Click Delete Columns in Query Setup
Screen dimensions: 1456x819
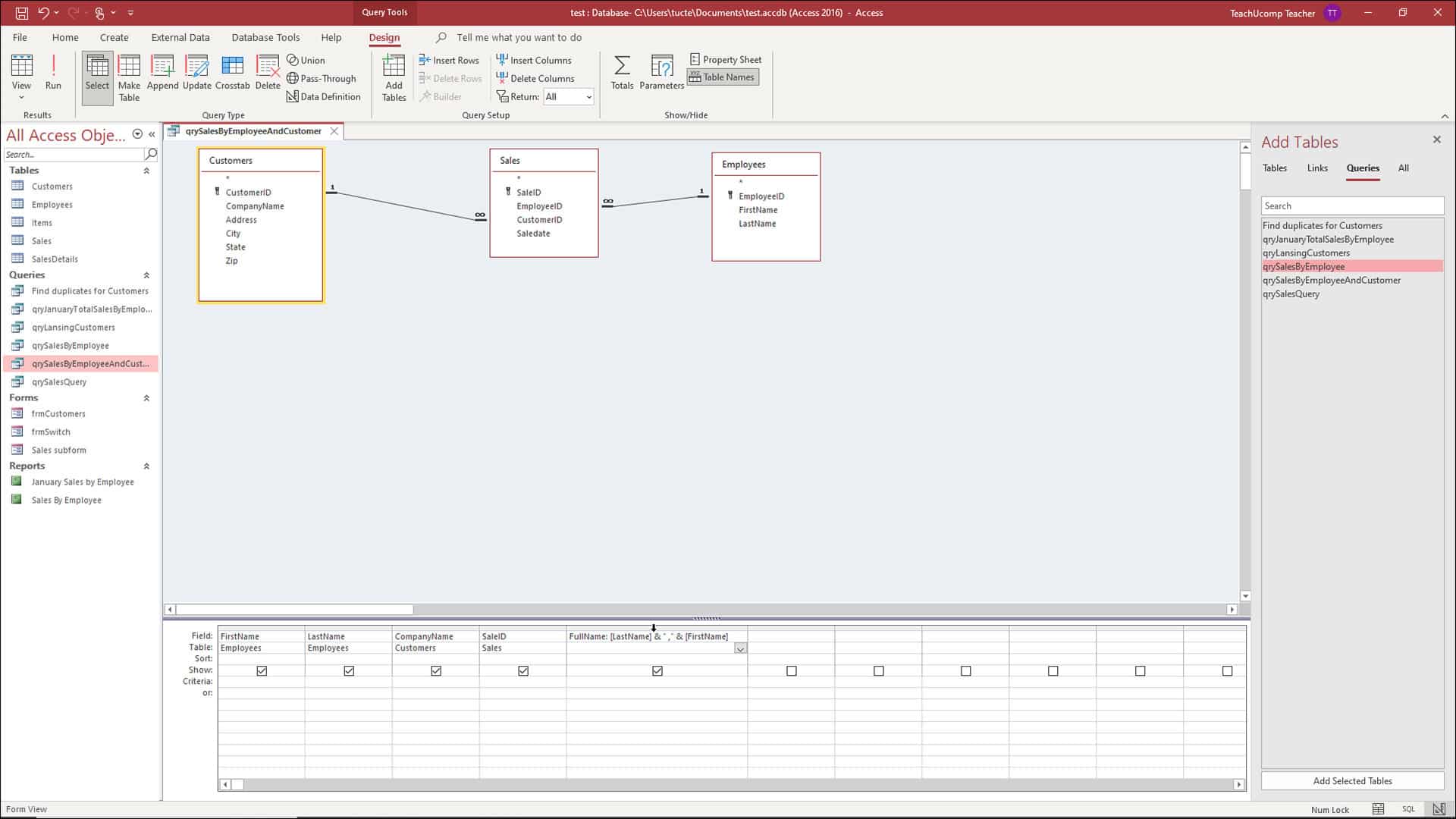(535, 78)
